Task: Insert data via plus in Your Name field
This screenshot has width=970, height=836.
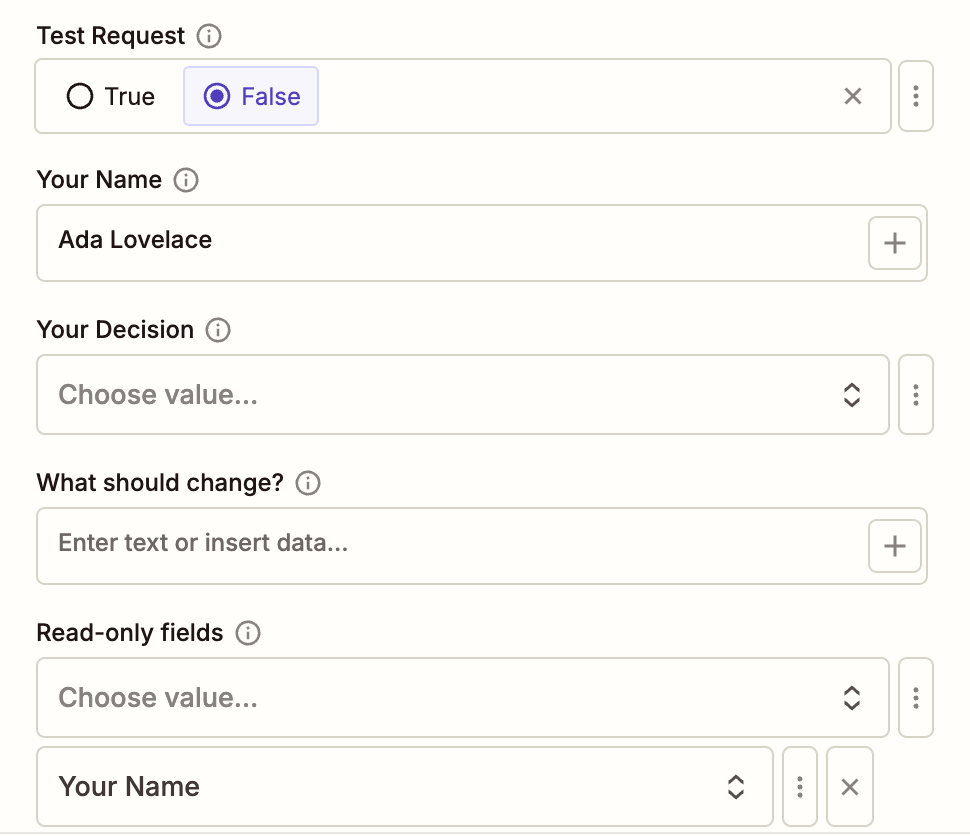Action: coord(895,243)
